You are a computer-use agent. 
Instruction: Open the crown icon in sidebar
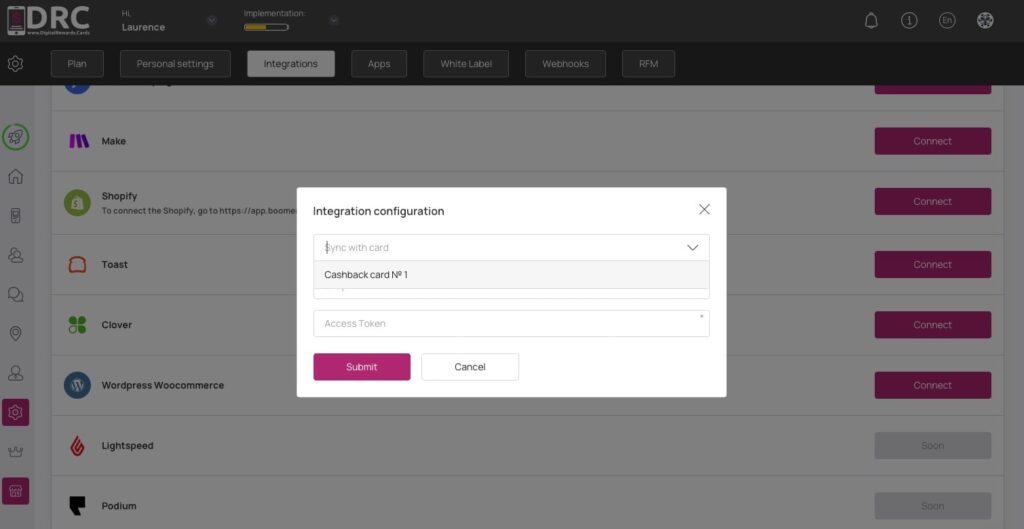coord(16,452)
